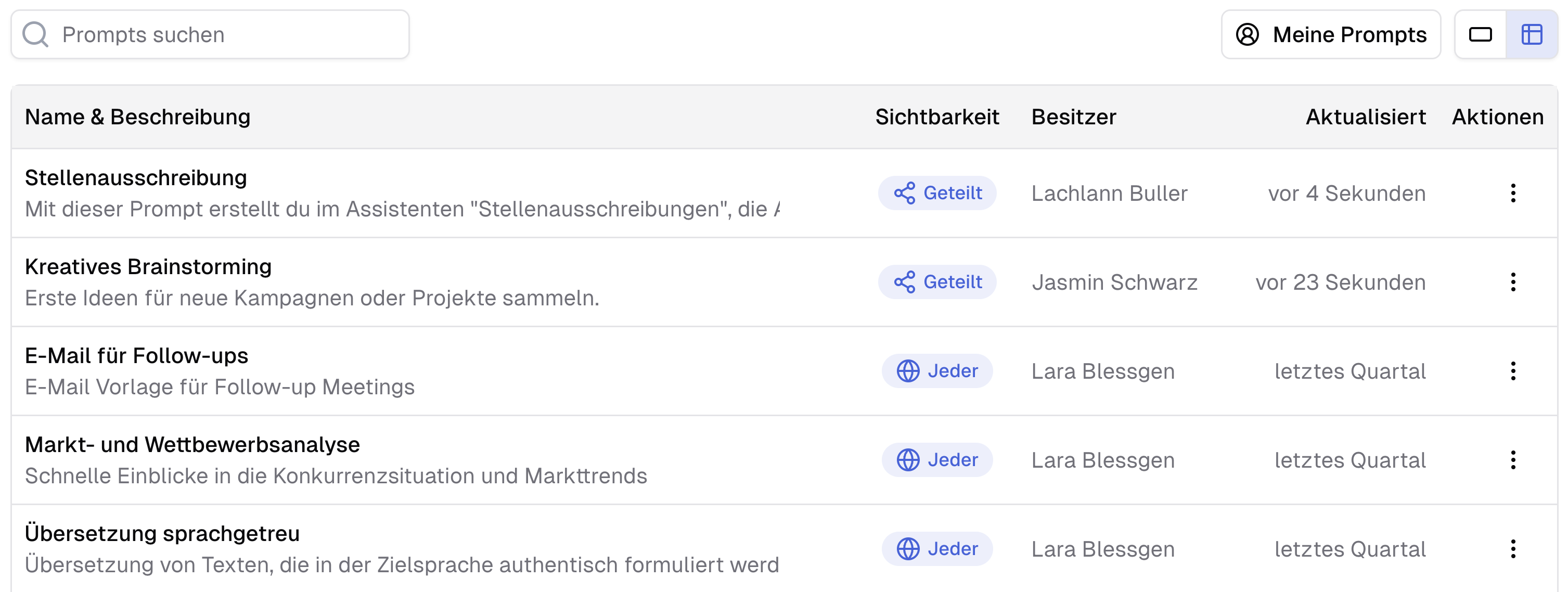Open the three-dot menu on E-Mail für Follow-ups
This screenshot has height=592, width=1568.
(1514, 370)
